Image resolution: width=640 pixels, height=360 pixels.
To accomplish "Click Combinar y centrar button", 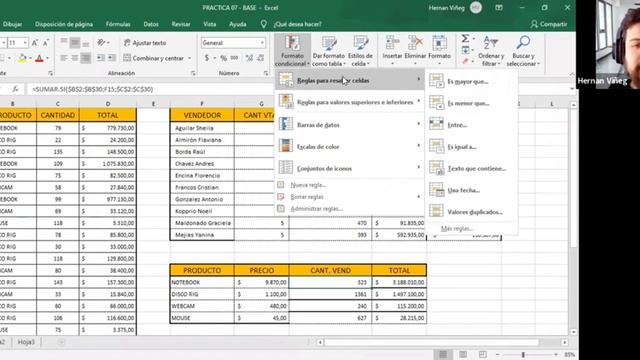I will [154, 58].
